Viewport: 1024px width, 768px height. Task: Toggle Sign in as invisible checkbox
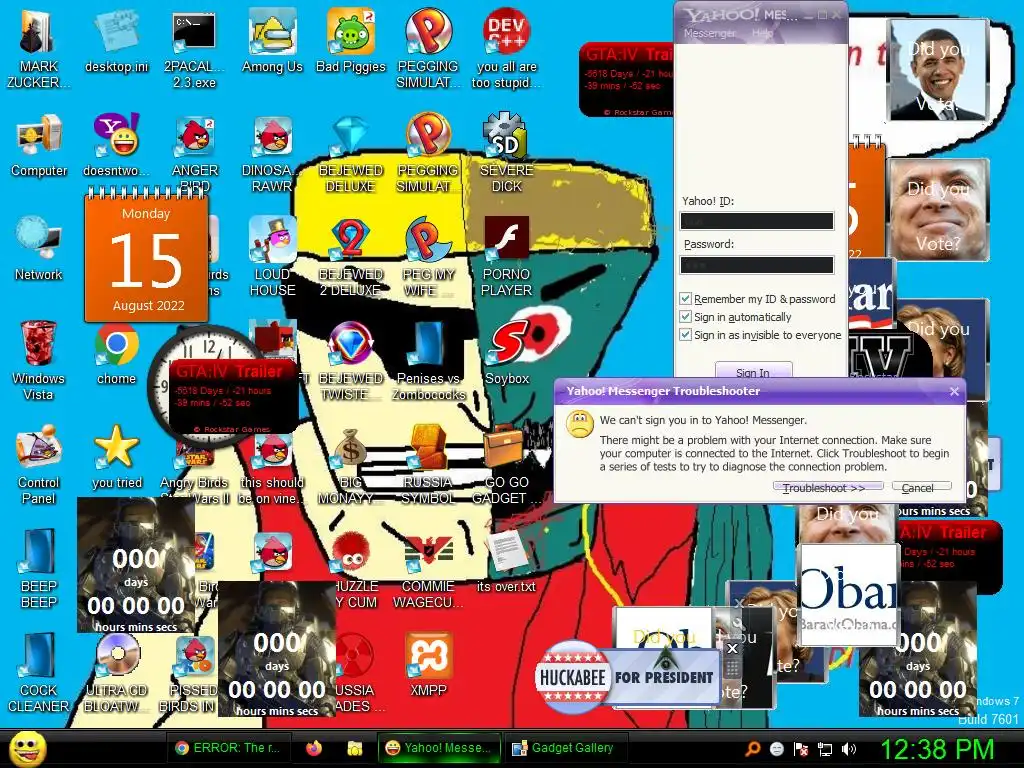coord(685,335)
